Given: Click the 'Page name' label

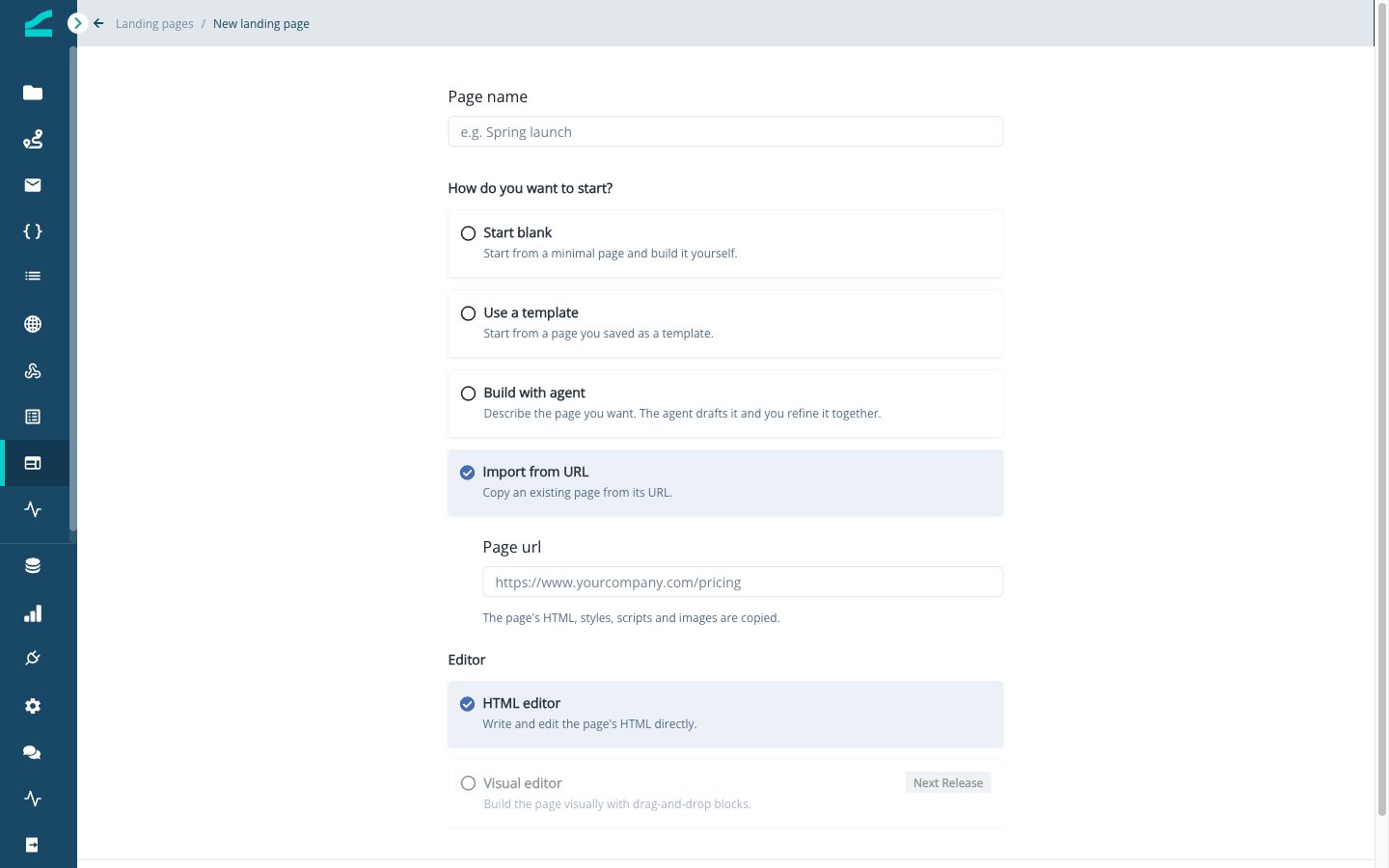Looking at the screenshot, I should click(x=488, y=96).
